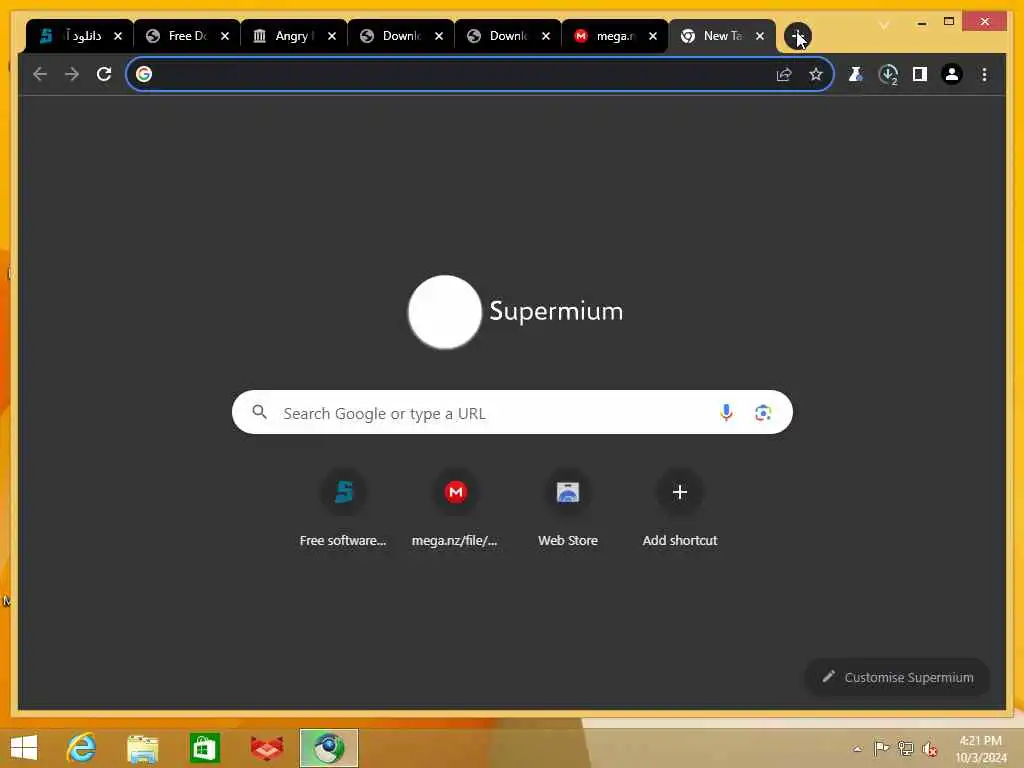Open Windows Store from taskbar

tap(204, 748)
